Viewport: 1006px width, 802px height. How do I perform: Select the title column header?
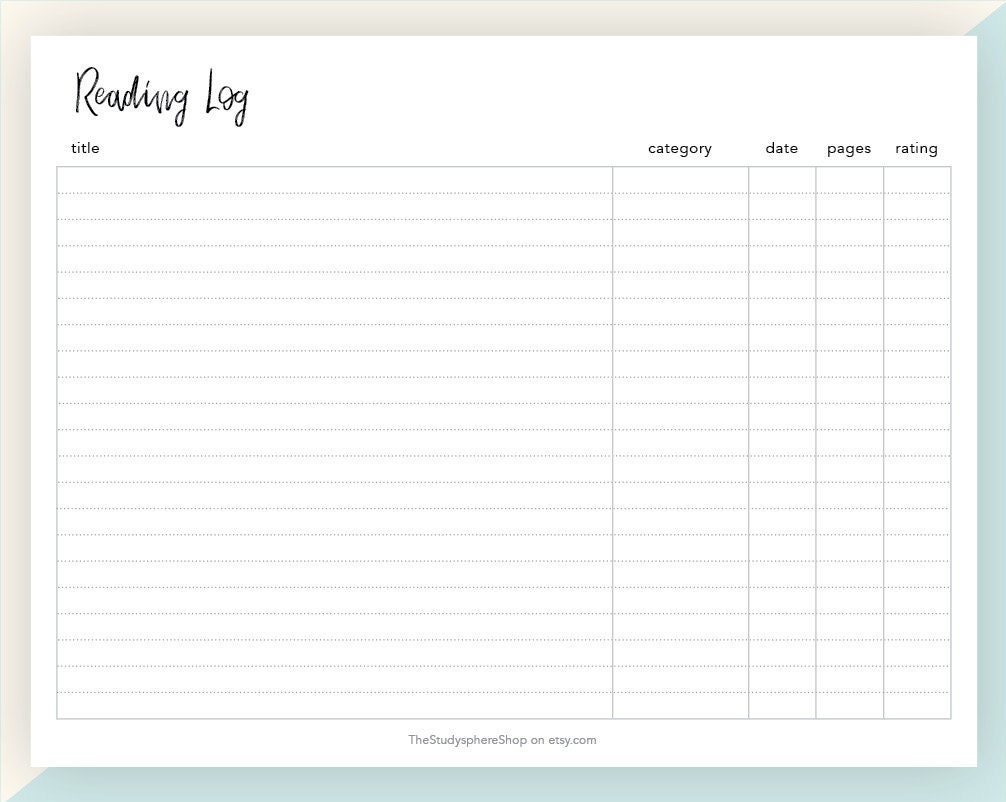(85, 148)
